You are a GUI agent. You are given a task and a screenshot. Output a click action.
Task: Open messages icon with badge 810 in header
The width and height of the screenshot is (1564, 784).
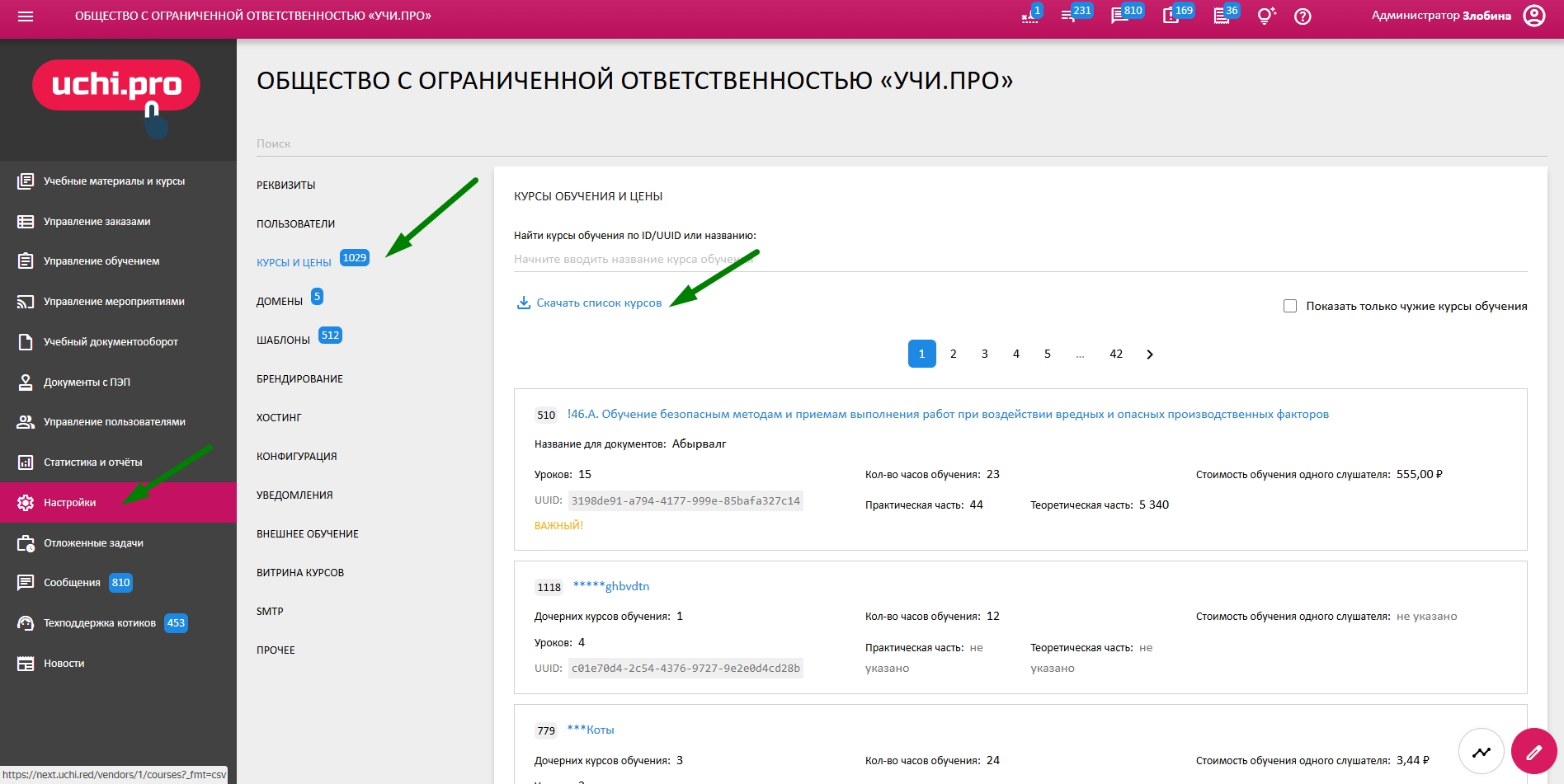[x=1119, y=16]
